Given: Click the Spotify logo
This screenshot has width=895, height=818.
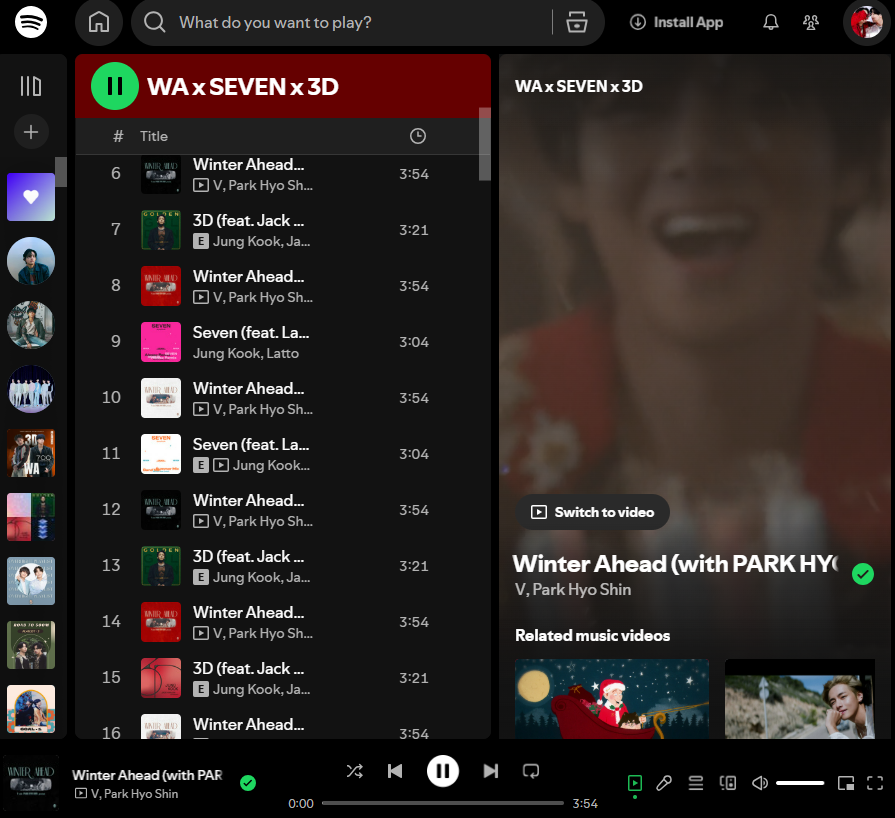Looking at the screenshot, I should [31, 22].
